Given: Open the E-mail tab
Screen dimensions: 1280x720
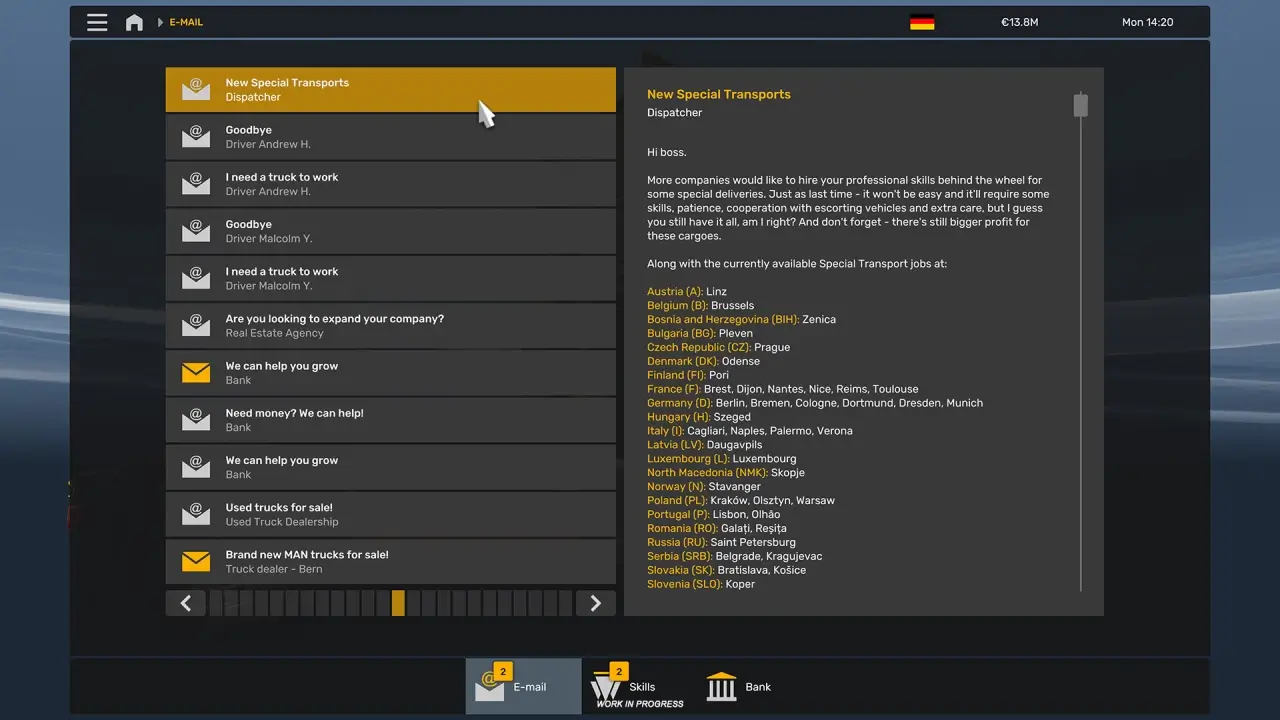Looking at the screenshot, I should tap(523, 687).
